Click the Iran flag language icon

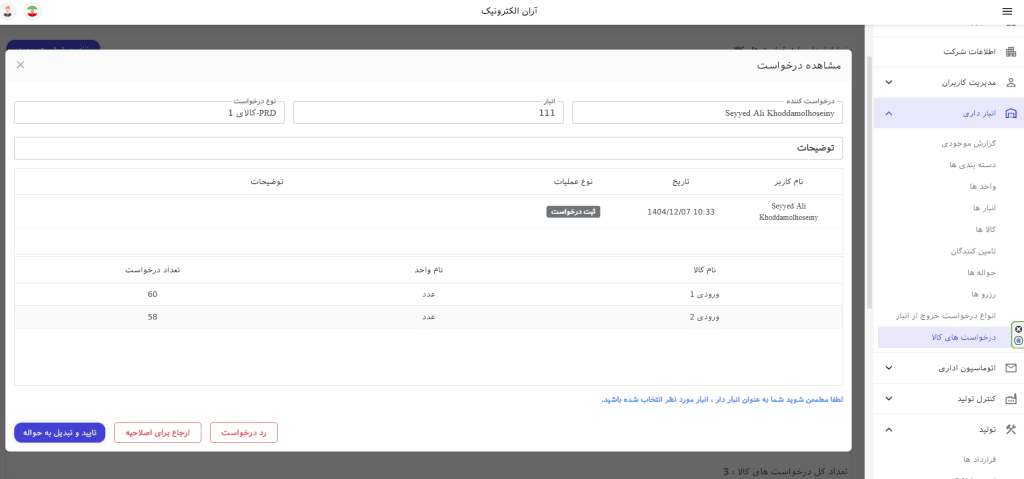[32, 11]
